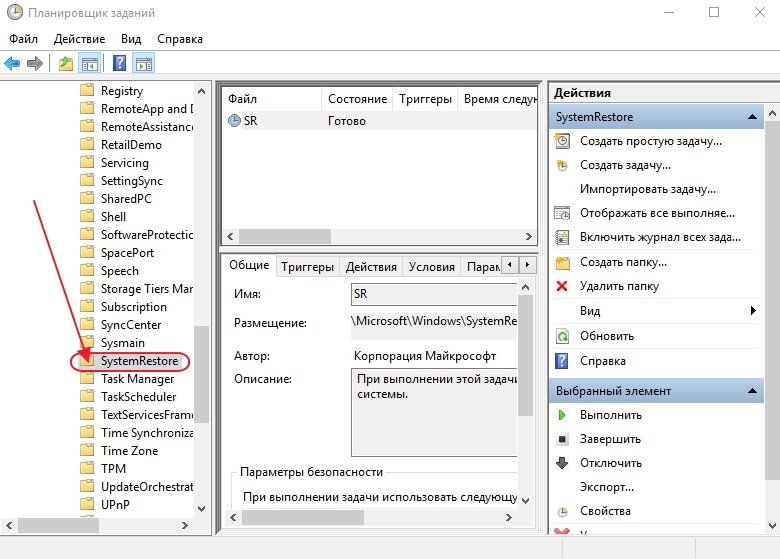
Task: Click the tab scroll right arrow
Action: (527, 265)
